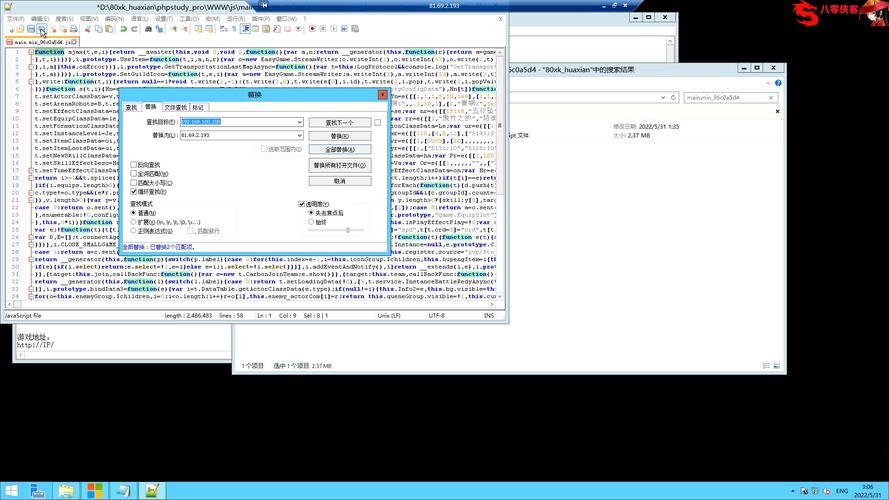Click the Paste toolbar icon

coord(109,29)
